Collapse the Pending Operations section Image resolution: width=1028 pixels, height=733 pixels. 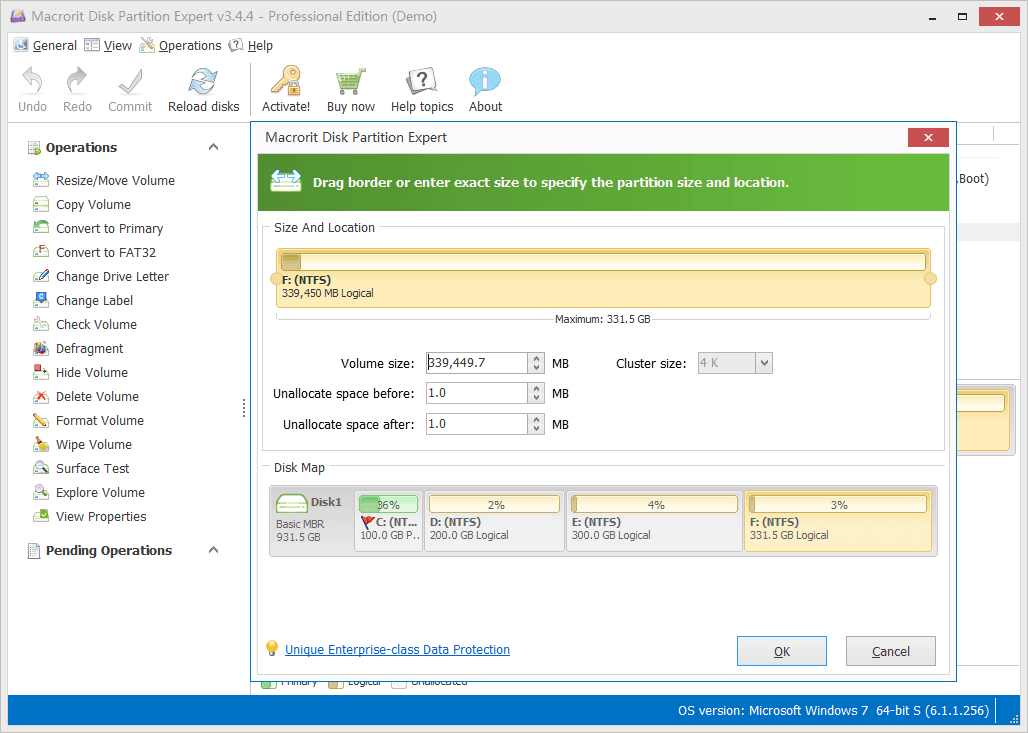(x=213, y=551)
